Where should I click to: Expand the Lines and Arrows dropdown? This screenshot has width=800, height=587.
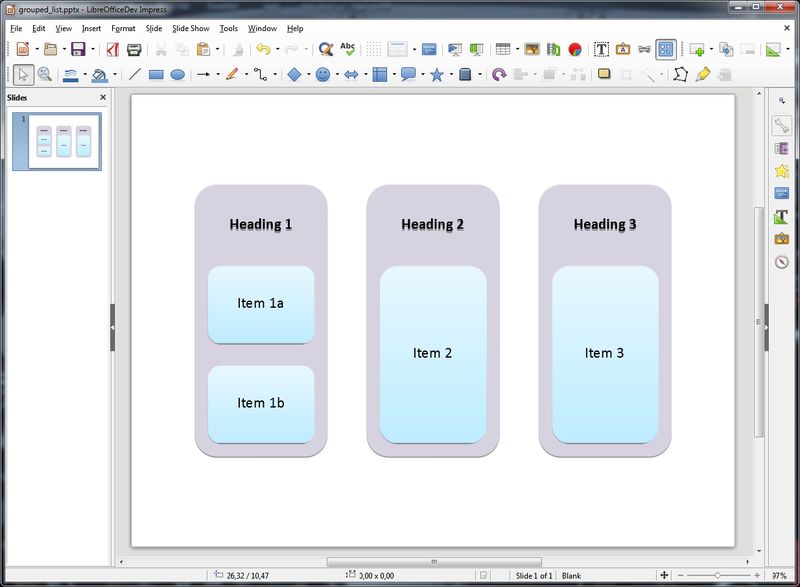click(218, 74)
